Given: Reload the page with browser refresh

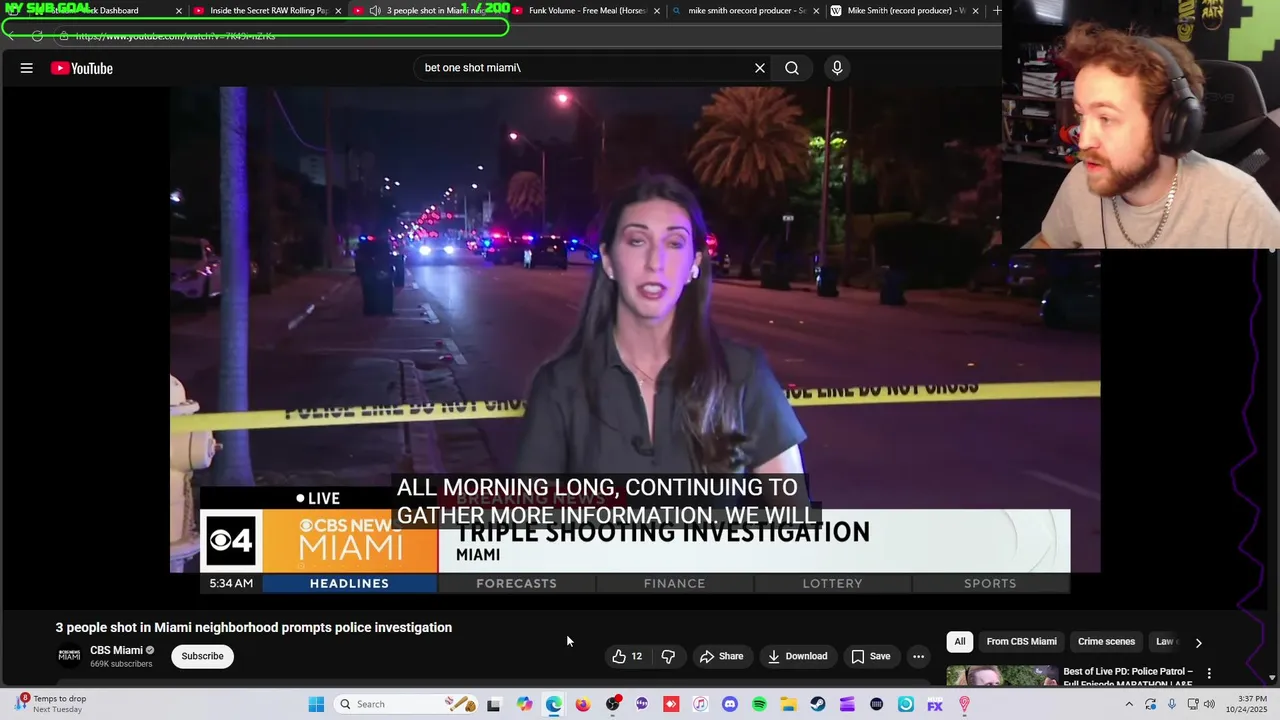Looking at the screenshot, I should [x=37, y=36].
